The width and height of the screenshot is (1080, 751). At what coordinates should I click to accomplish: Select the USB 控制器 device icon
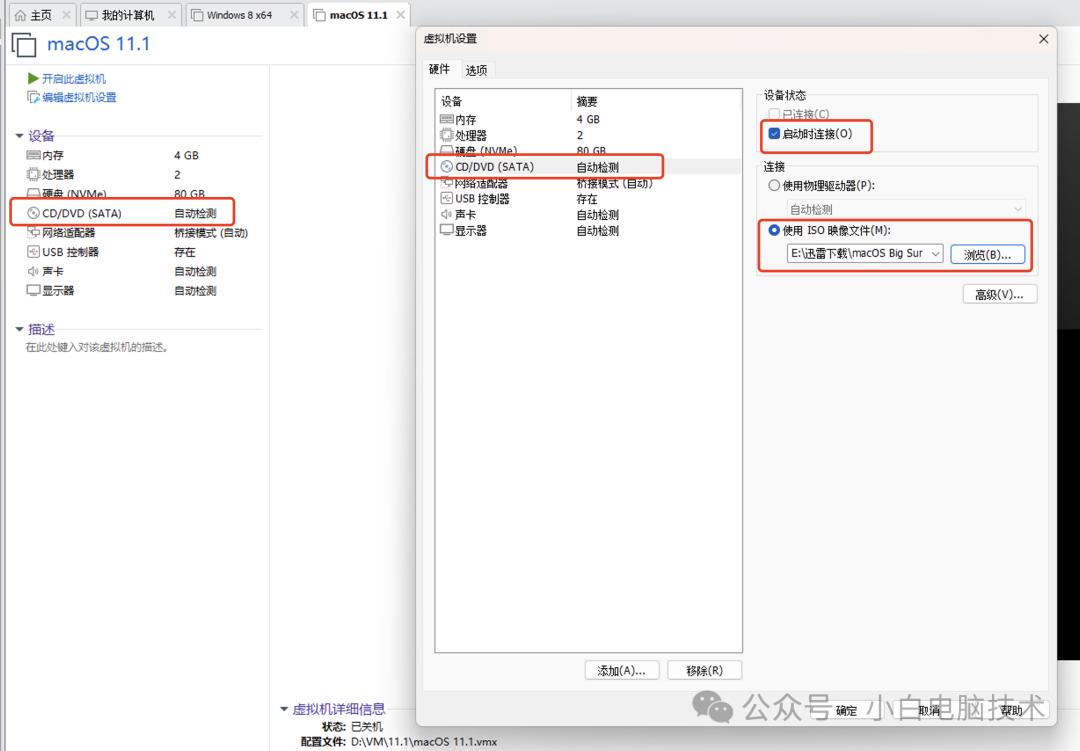34,251
